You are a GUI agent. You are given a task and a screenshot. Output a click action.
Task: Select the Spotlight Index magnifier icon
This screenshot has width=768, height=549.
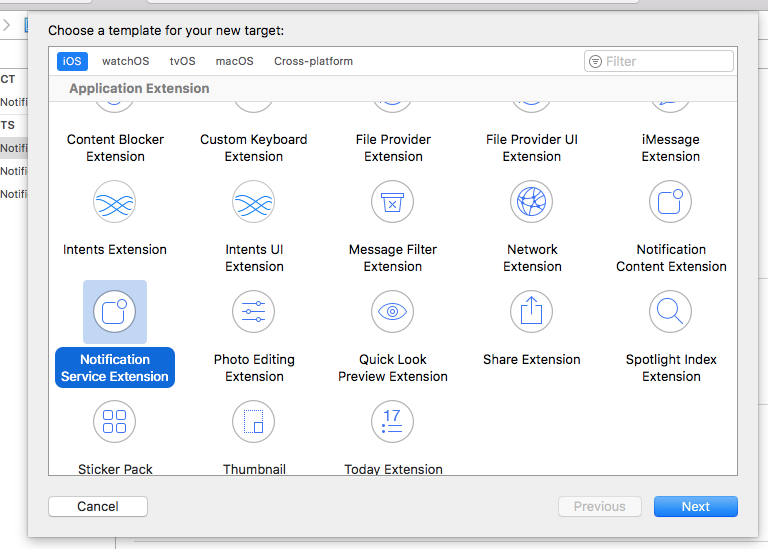[671, 311]
